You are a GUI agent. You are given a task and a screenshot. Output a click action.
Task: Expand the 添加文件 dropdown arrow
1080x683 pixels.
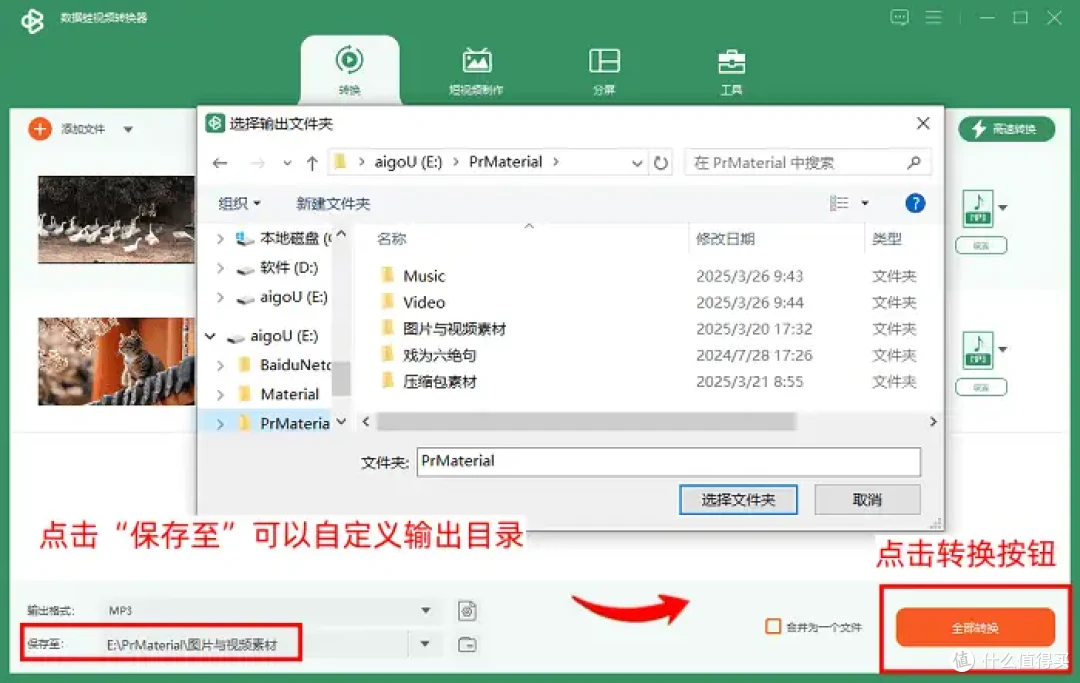tap(128, 129)
